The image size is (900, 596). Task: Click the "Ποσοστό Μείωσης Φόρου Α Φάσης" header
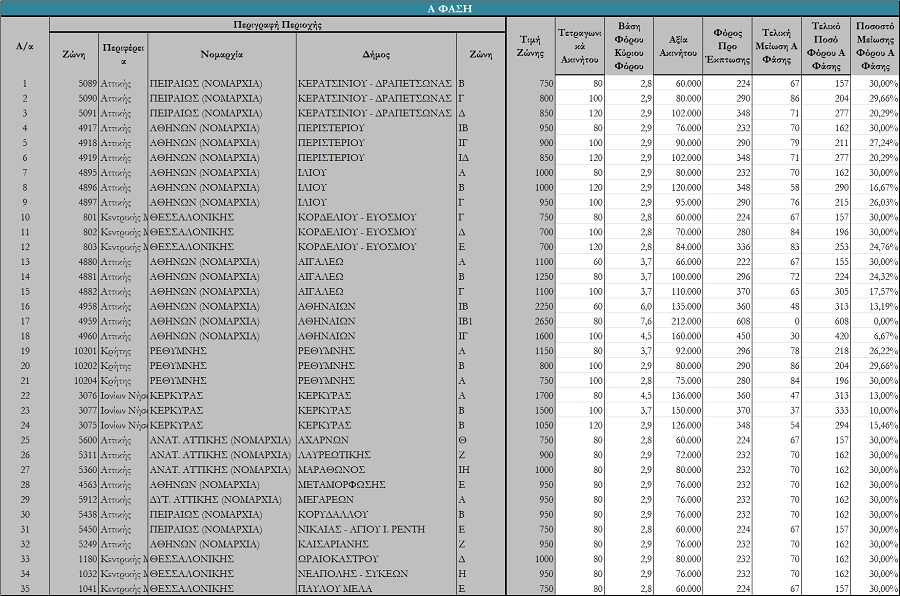coord(875,46)
